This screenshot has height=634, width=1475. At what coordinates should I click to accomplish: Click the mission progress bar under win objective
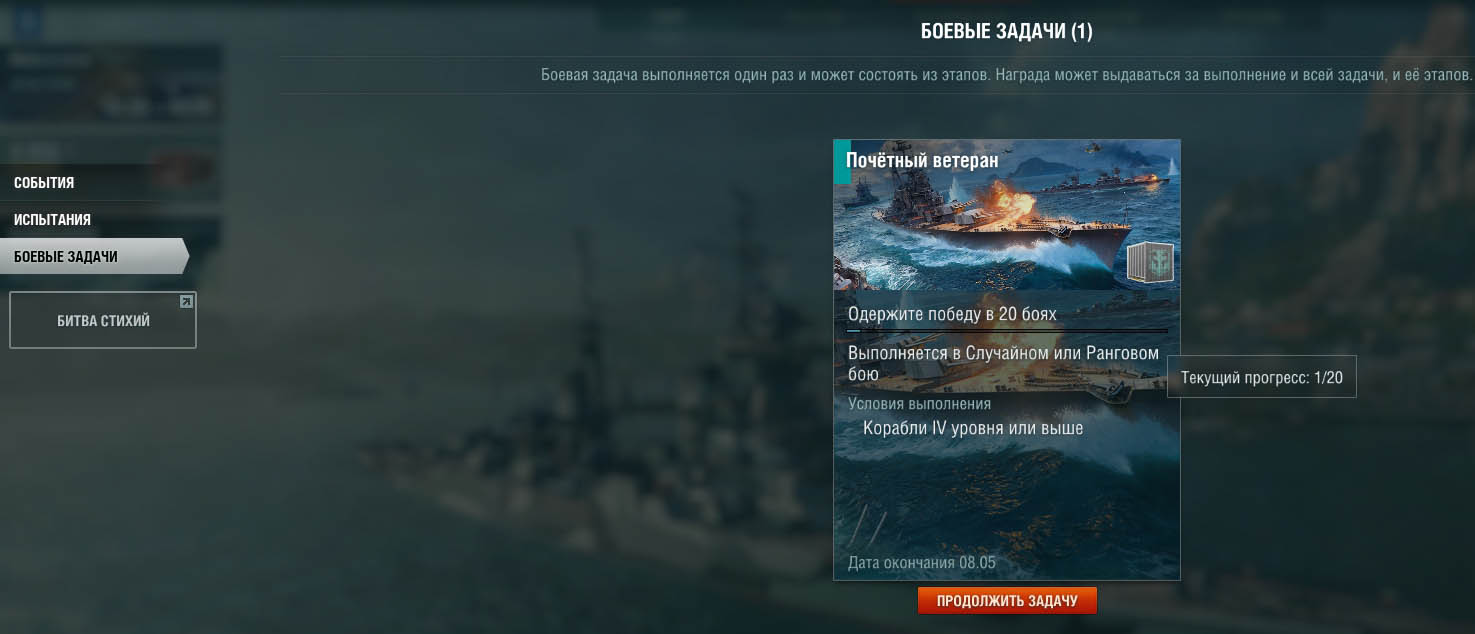(x=1007, y=329)
